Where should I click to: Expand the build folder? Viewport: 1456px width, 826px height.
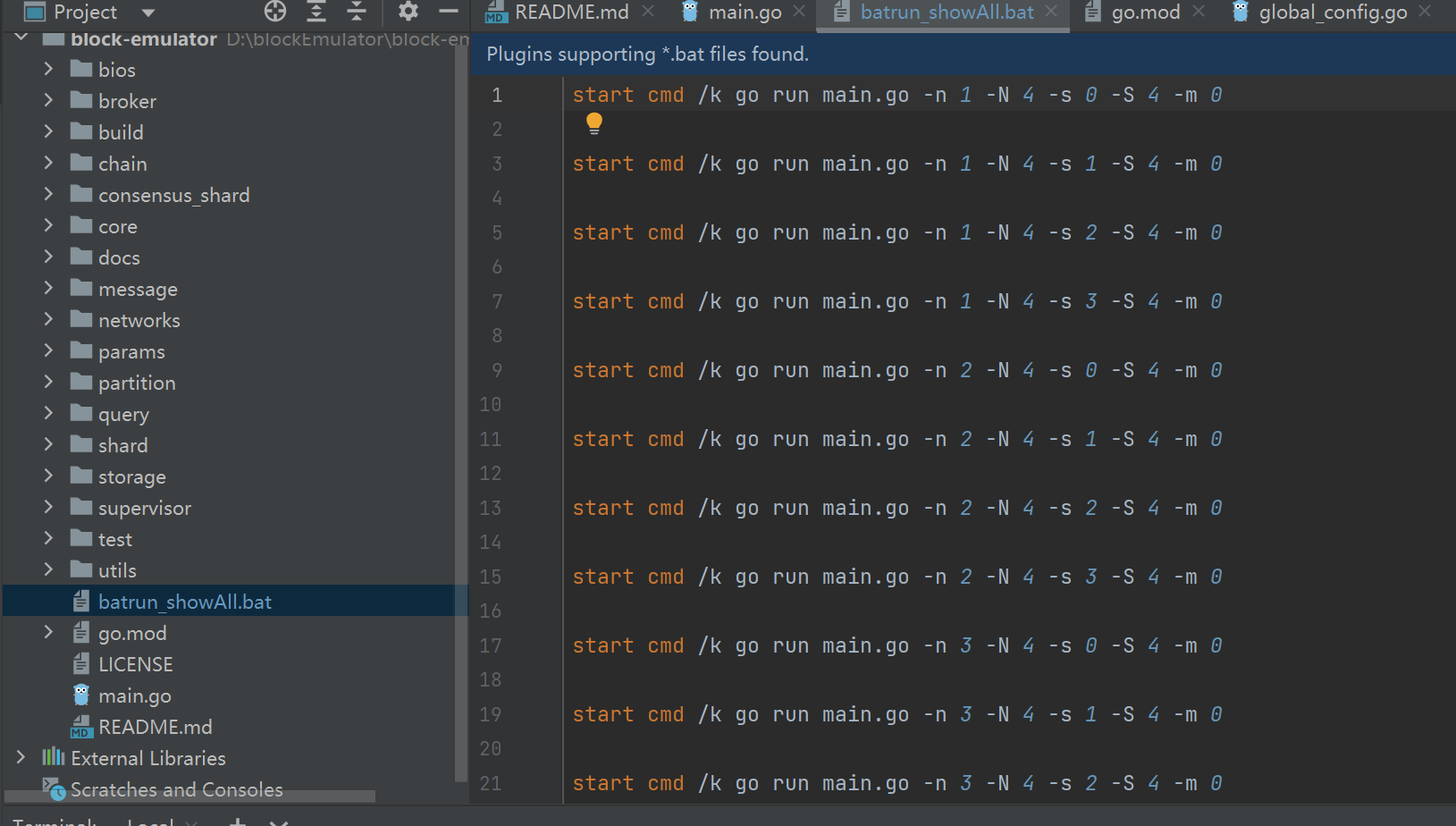tap(48, 131)
